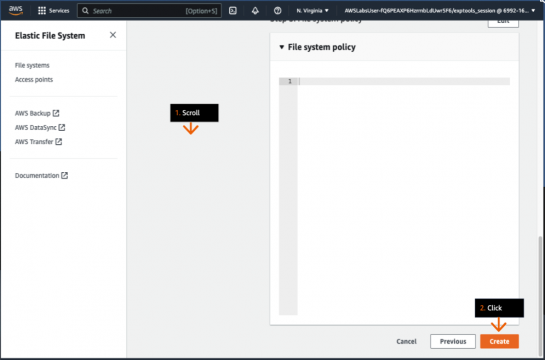
Task: Open the AWS DataSync link
Action: [40, 128]
